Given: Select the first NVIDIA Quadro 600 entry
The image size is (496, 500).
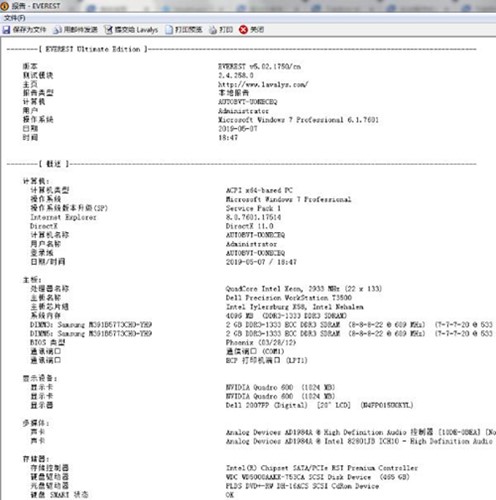Looking at the screenshot, I should tap(280, 387).
